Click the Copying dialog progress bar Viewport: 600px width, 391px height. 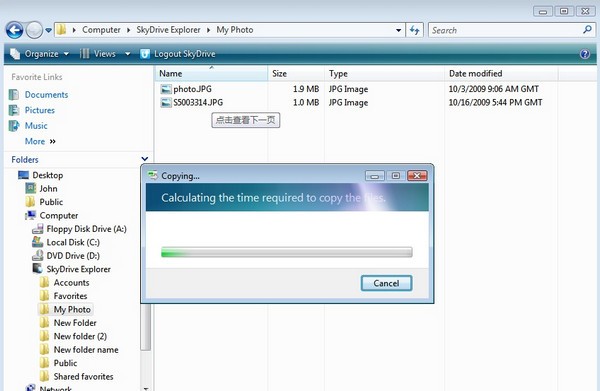tap(287, 252)
